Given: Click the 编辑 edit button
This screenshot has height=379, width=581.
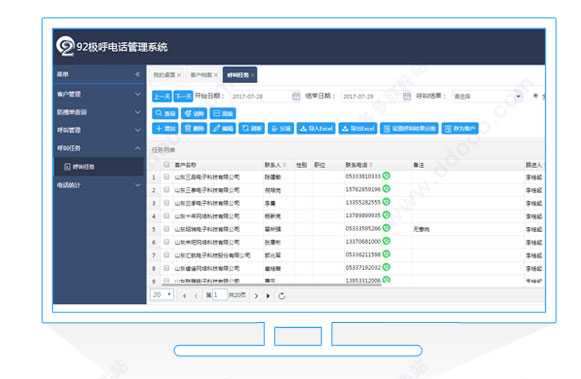Looking at the screenshot, I should coord(223,129).
